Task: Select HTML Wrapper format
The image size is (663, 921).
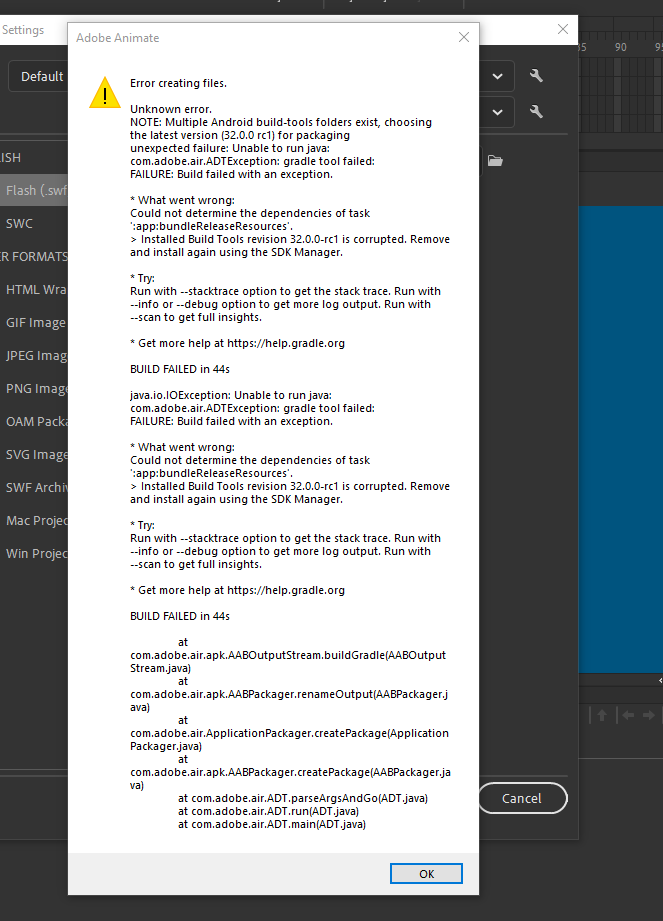Action: coord(34,290)
